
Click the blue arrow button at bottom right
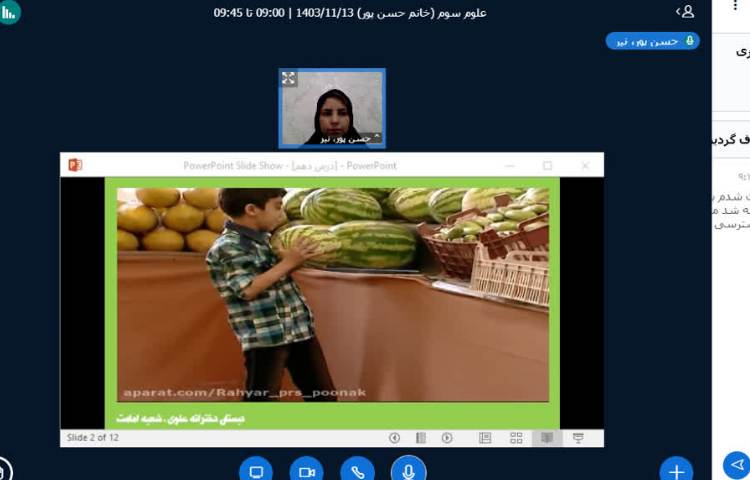[735, 464]
